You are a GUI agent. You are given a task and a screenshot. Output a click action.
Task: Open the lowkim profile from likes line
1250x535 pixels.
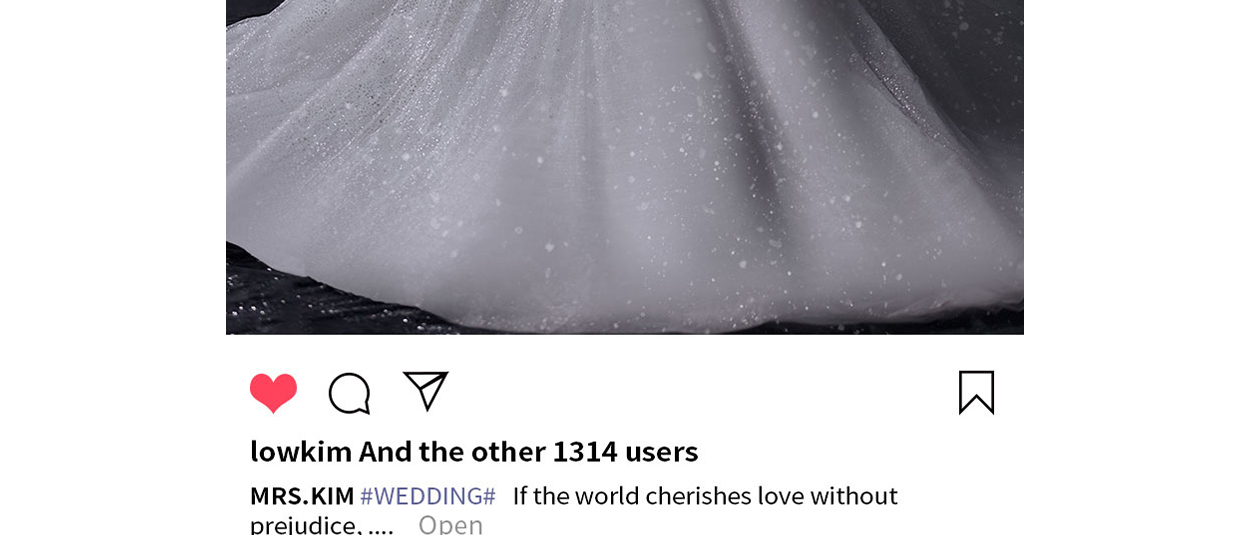pyautogui.click(x=301, y=451)
